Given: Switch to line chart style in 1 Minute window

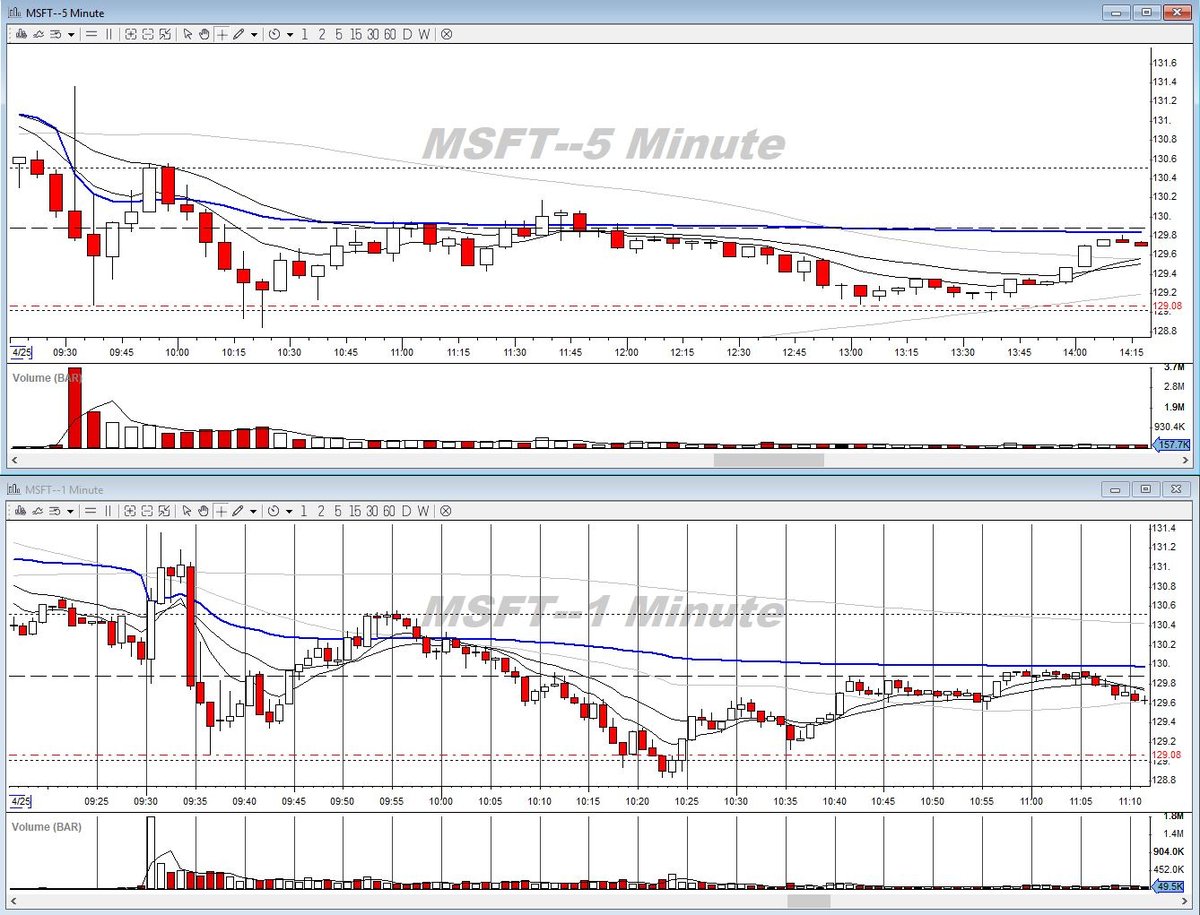Looking at the screenshot, I should 38,510.
